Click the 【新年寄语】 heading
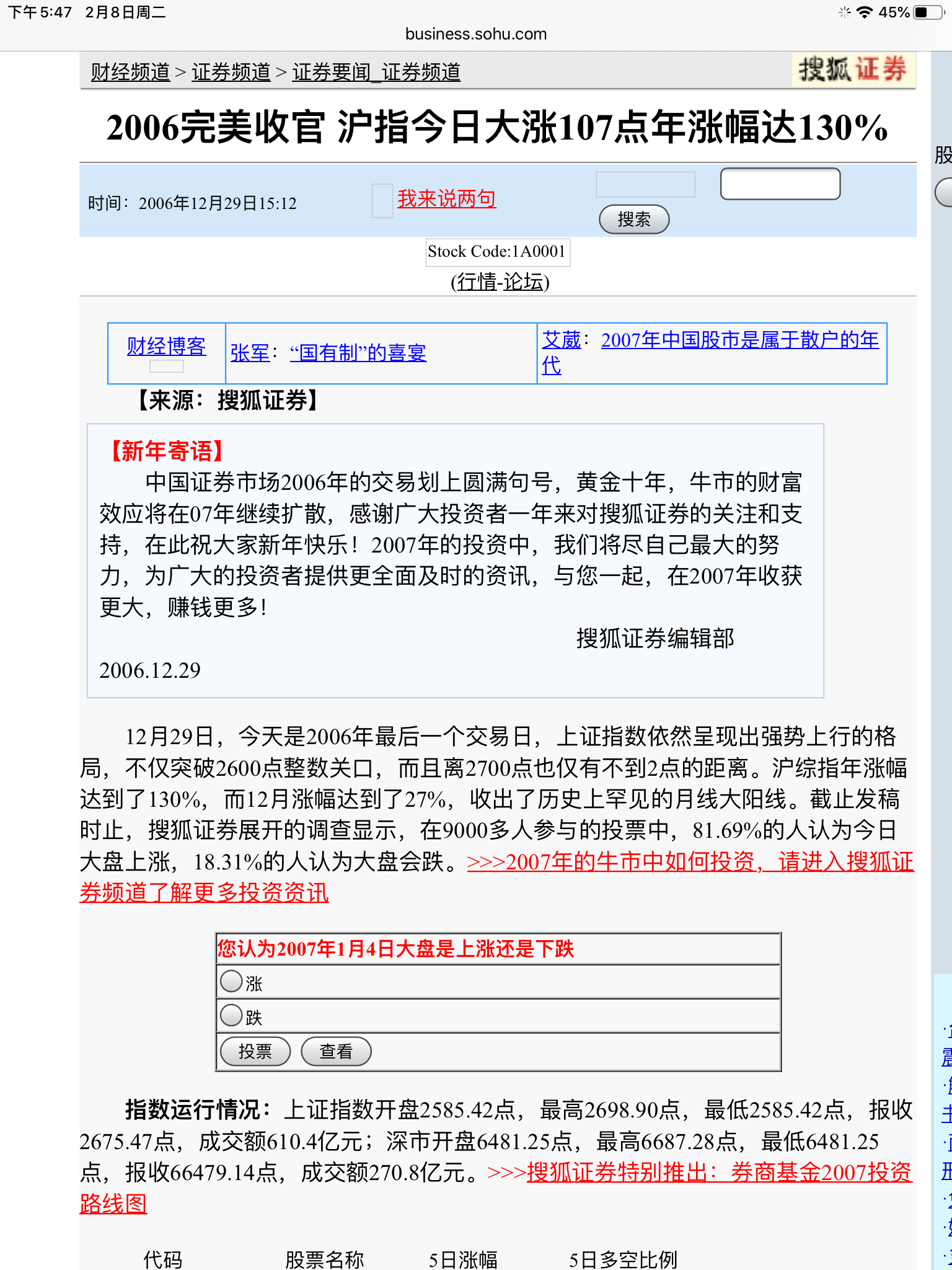 pos(166,451)
